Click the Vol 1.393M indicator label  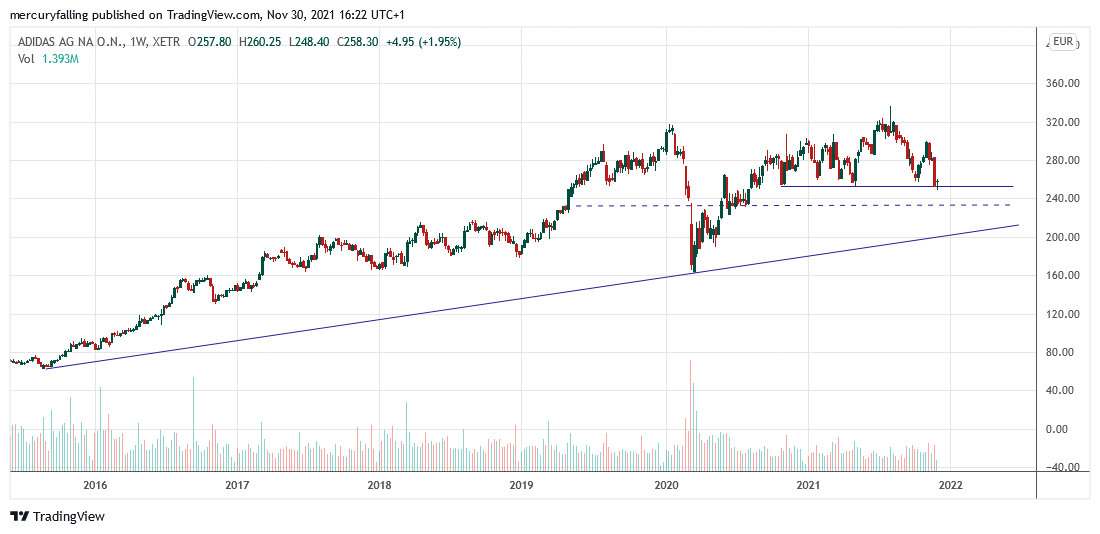pos(47,59)
